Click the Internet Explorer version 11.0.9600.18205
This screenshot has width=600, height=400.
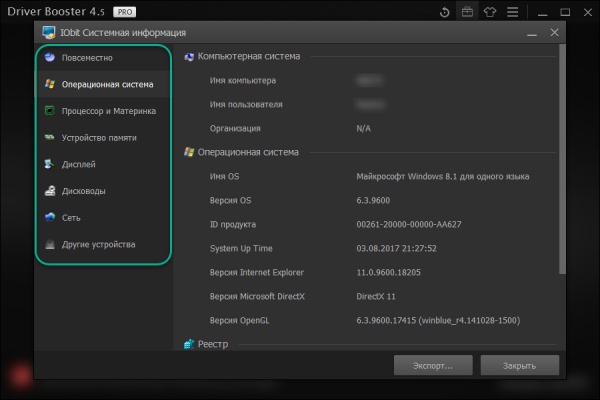[388, 273]
